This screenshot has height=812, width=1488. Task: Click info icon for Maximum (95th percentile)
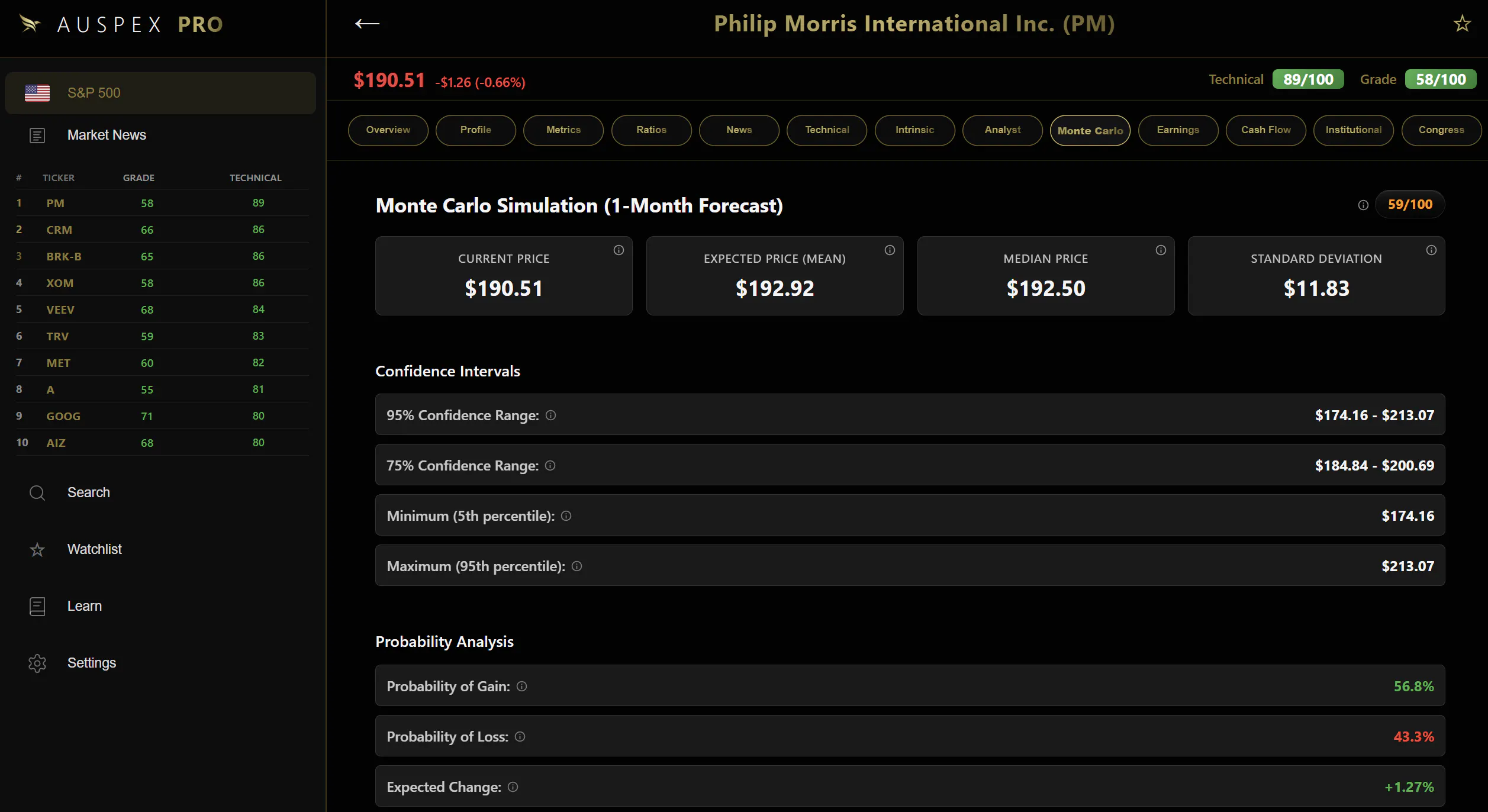click(x=576, y=566)
